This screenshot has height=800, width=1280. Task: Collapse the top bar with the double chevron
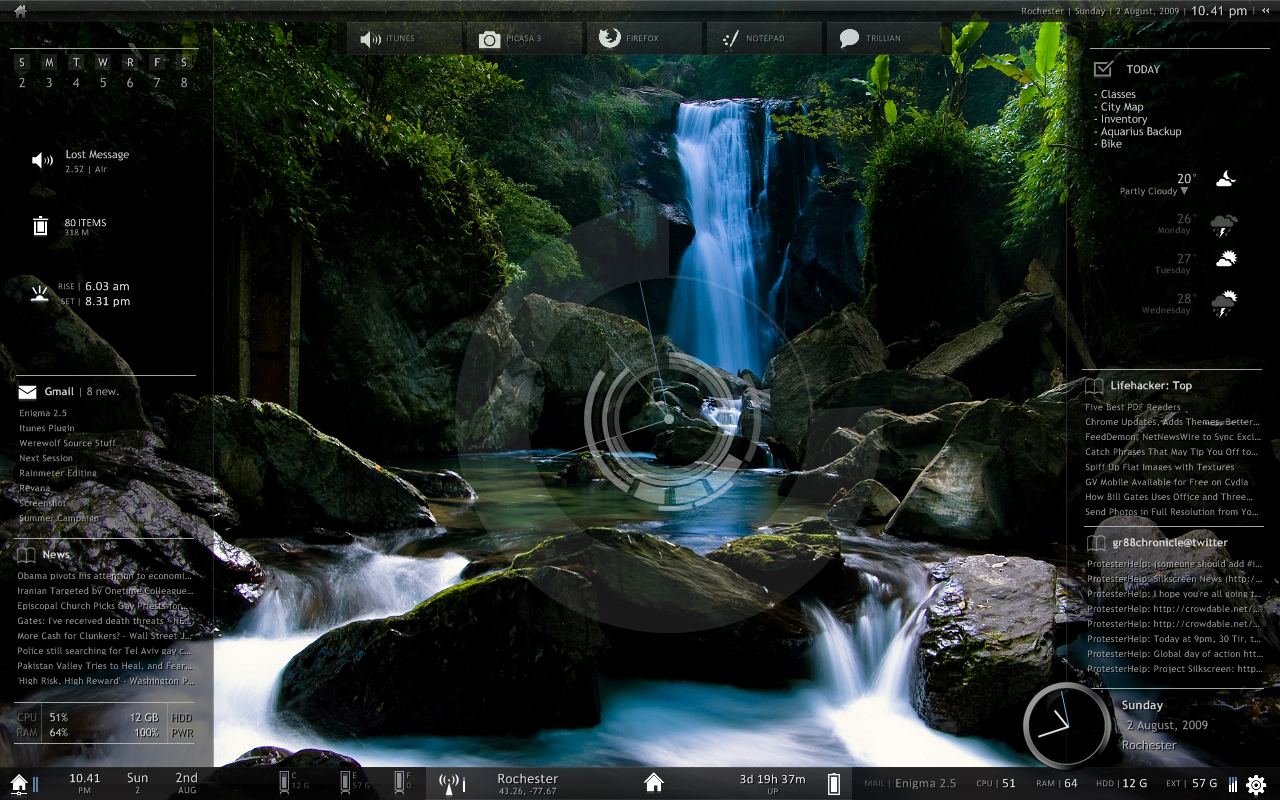pos(1266,11)
